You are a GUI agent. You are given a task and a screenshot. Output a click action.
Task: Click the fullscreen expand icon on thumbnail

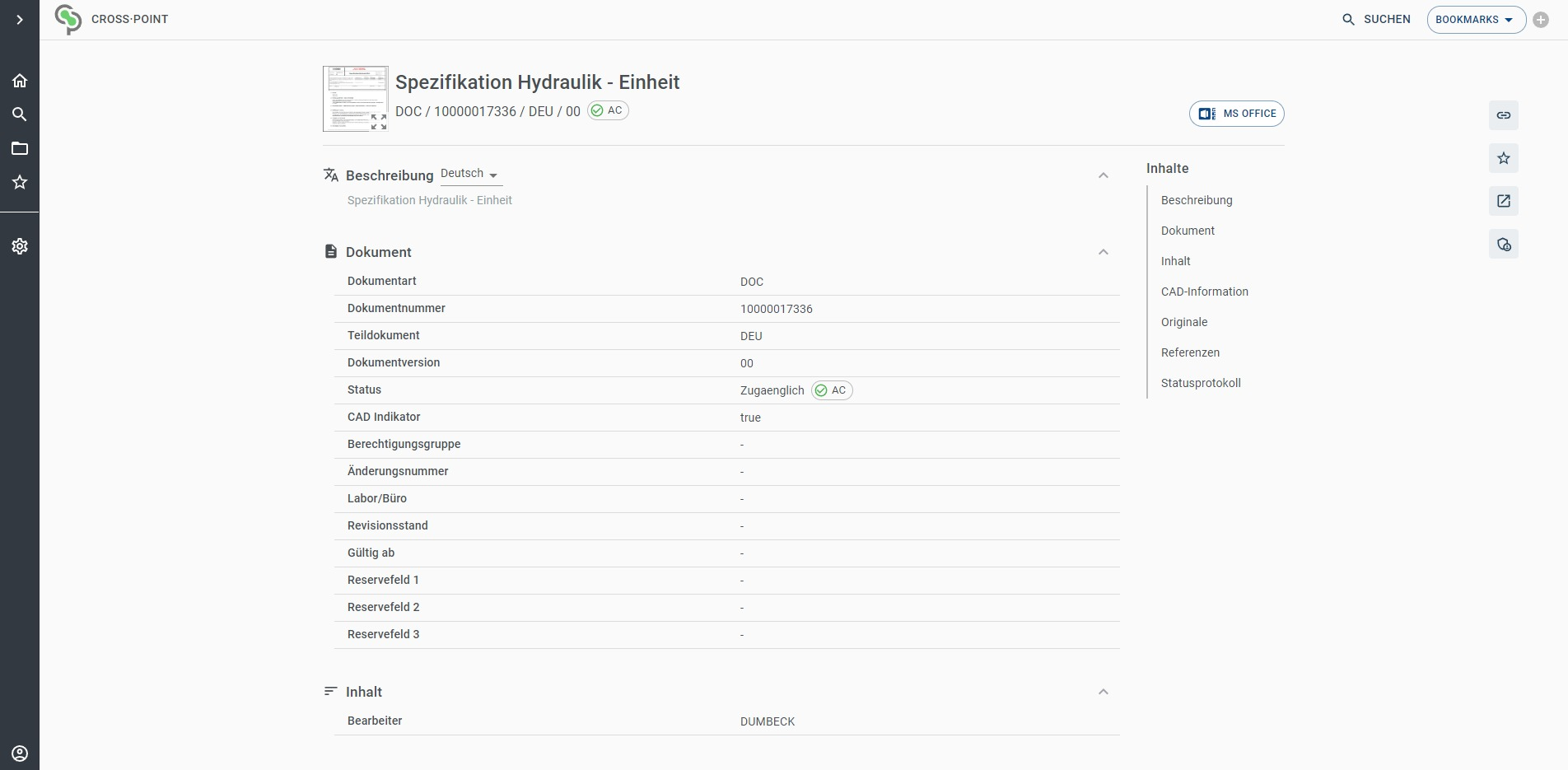[x=379, y=122]
